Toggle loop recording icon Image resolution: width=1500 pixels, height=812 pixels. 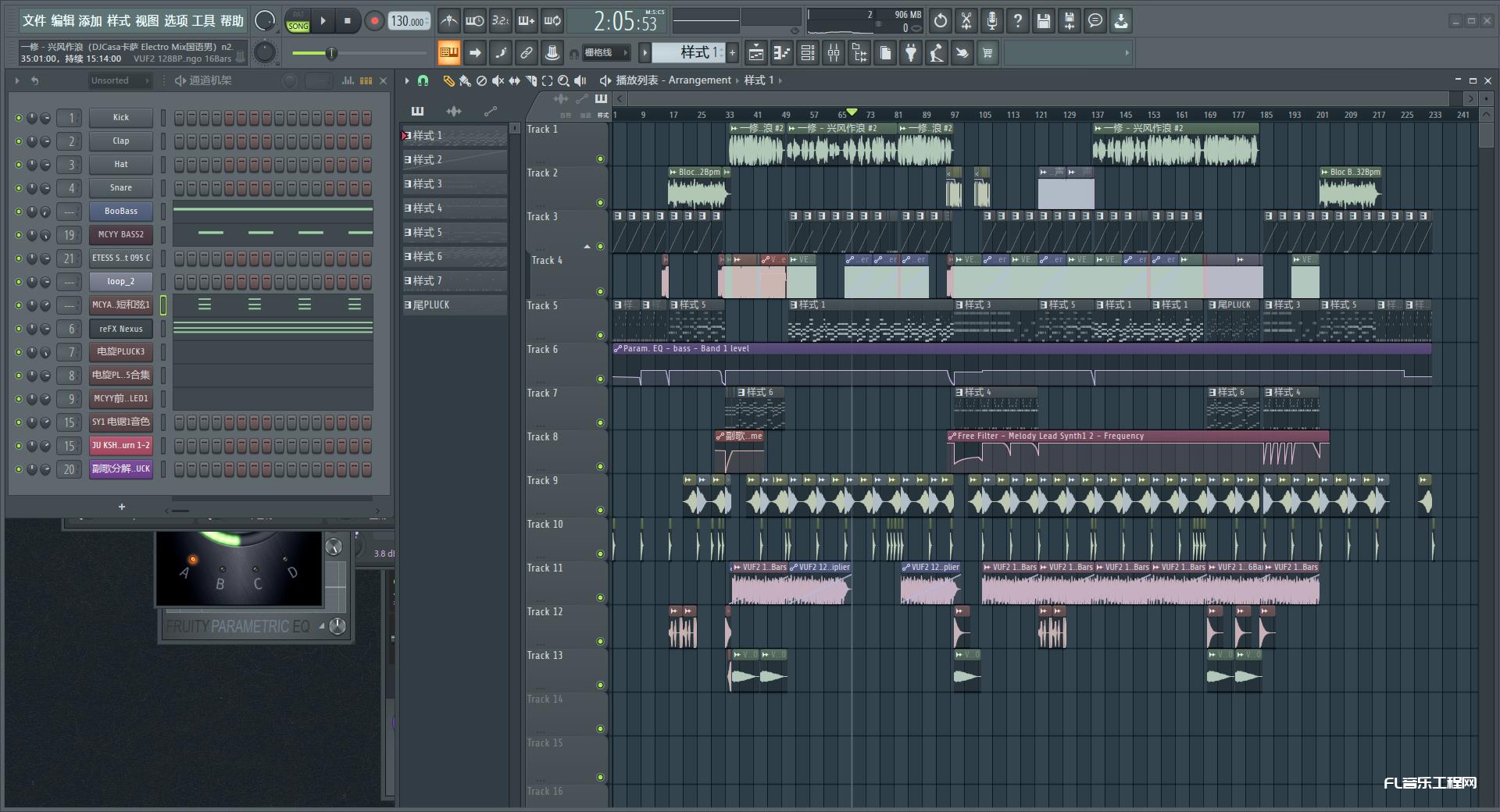tap(552, 21)
